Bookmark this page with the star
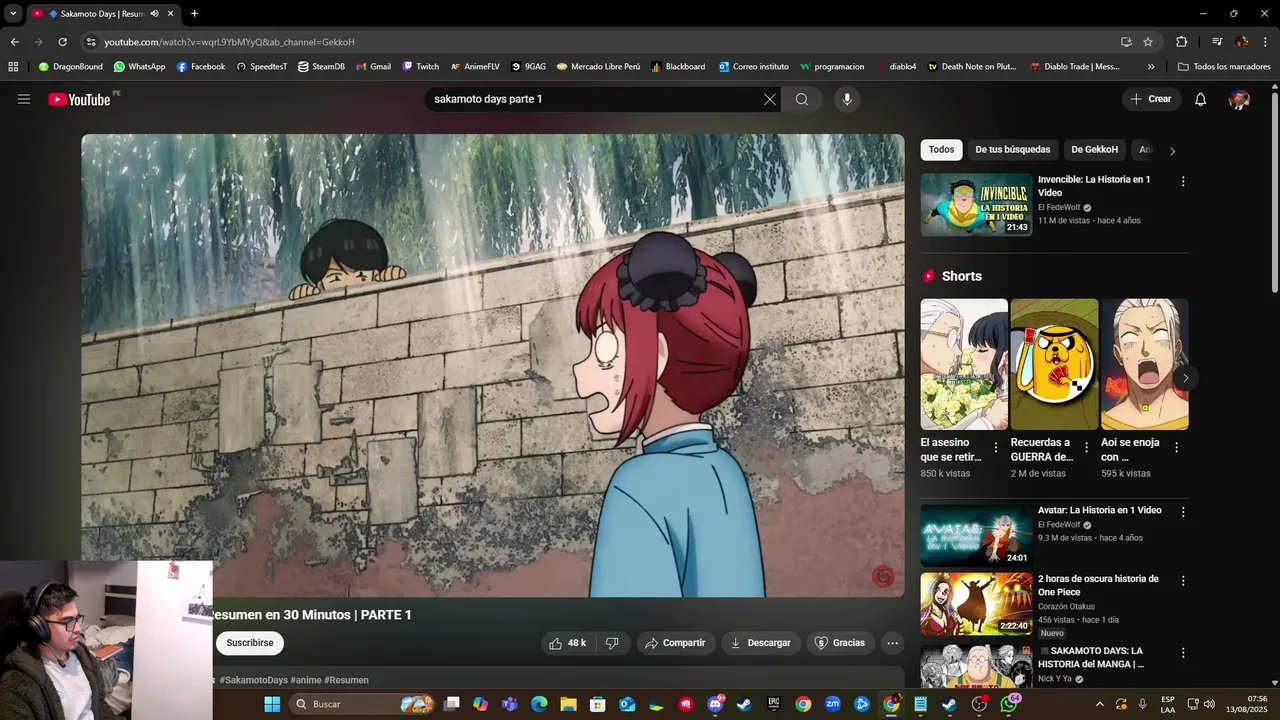The image size is (1280, 720). pyautogui.click(x=1148, y=42)
